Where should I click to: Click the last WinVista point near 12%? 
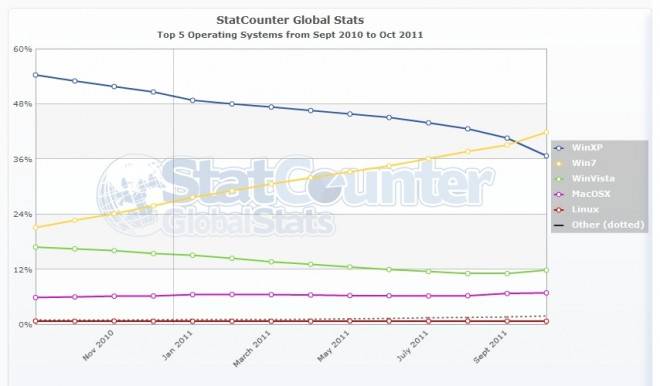[x=546, y=270]
